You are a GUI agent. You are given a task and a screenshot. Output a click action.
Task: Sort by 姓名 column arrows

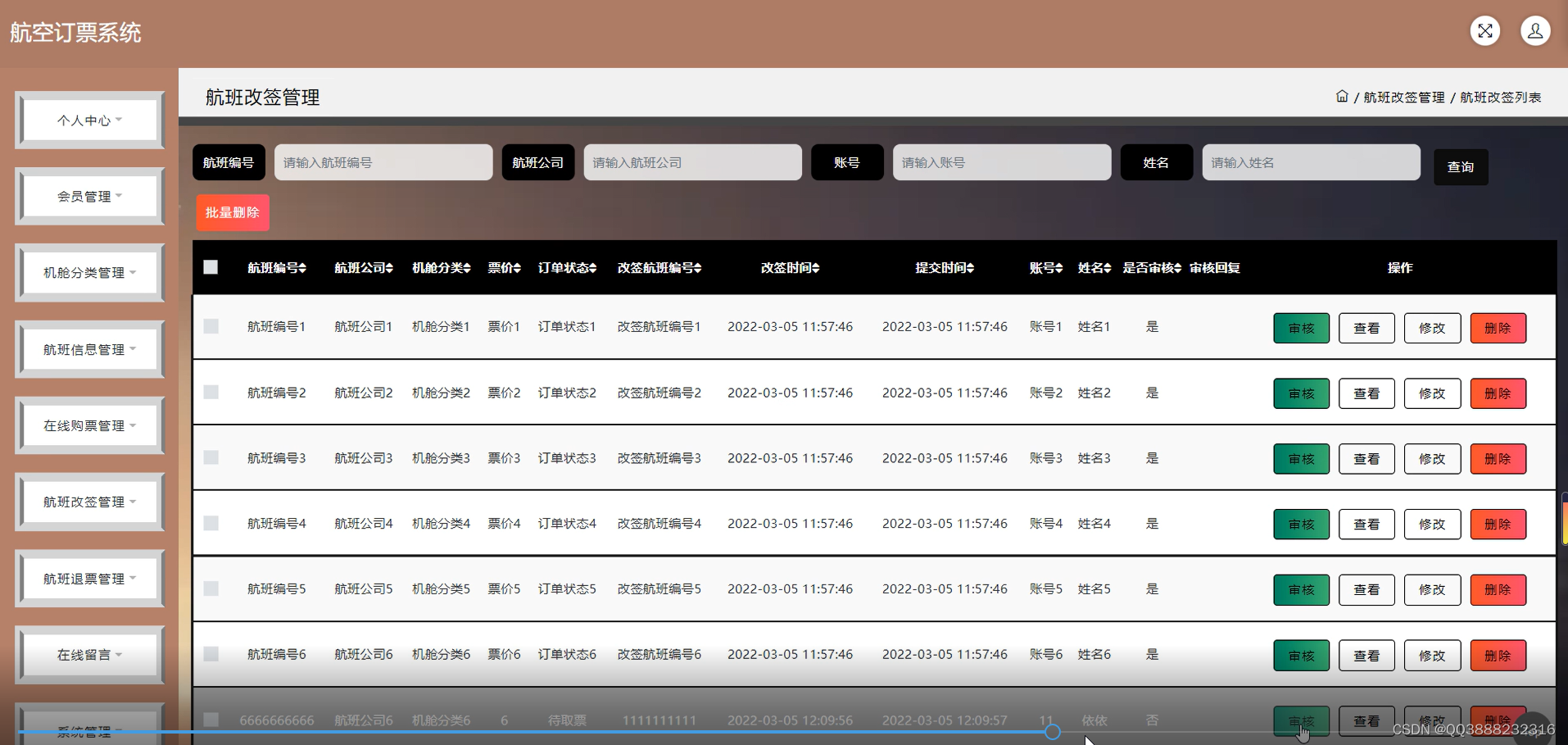tap(1108, 268)
